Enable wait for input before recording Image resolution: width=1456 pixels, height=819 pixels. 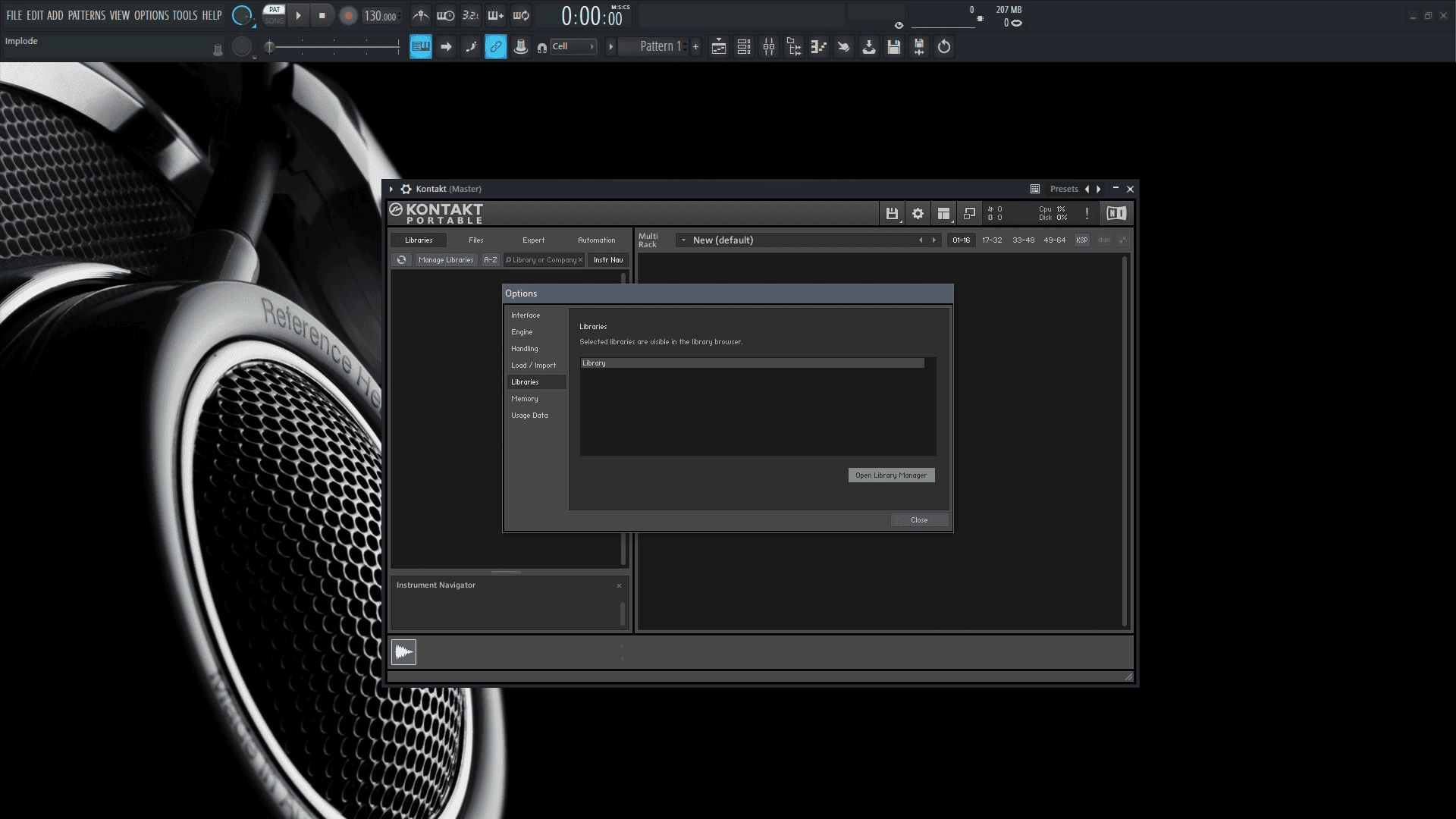coord(445,15)
